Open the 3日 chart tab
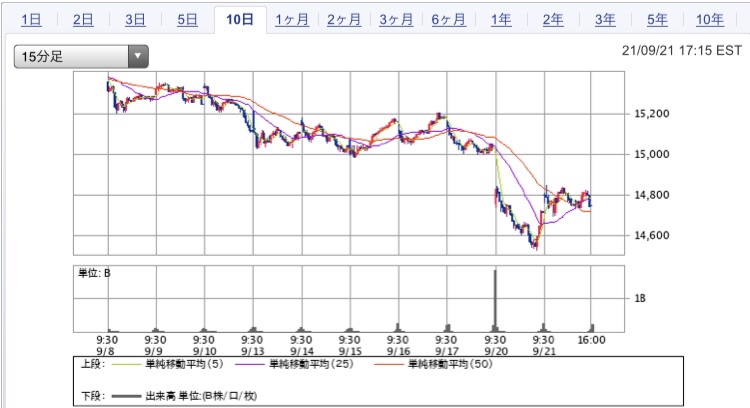Screen dimensions: 750x408 (x=135, y=20)
